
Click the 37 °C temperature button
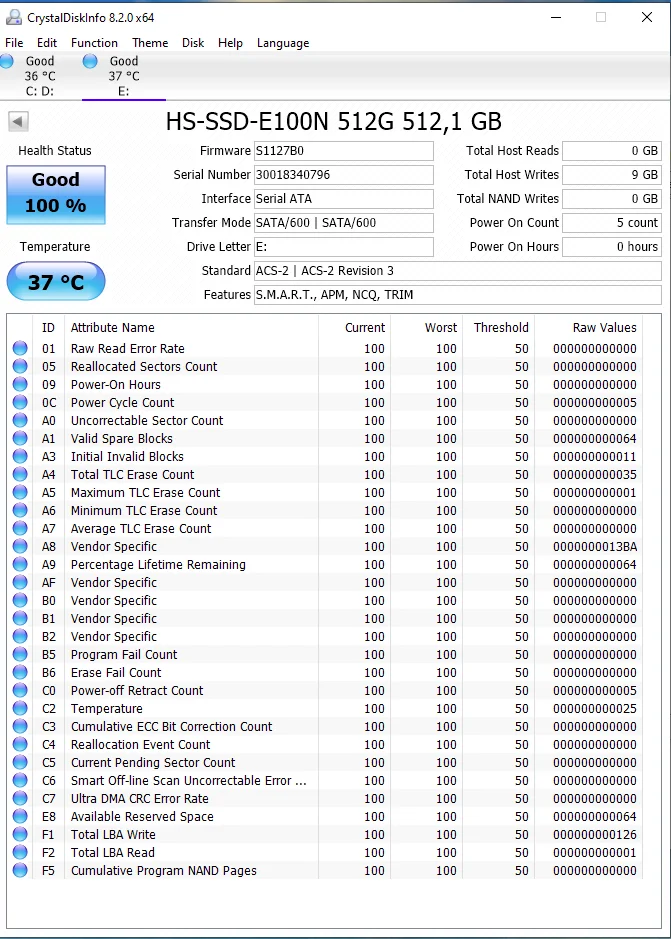tap(56, 281)
